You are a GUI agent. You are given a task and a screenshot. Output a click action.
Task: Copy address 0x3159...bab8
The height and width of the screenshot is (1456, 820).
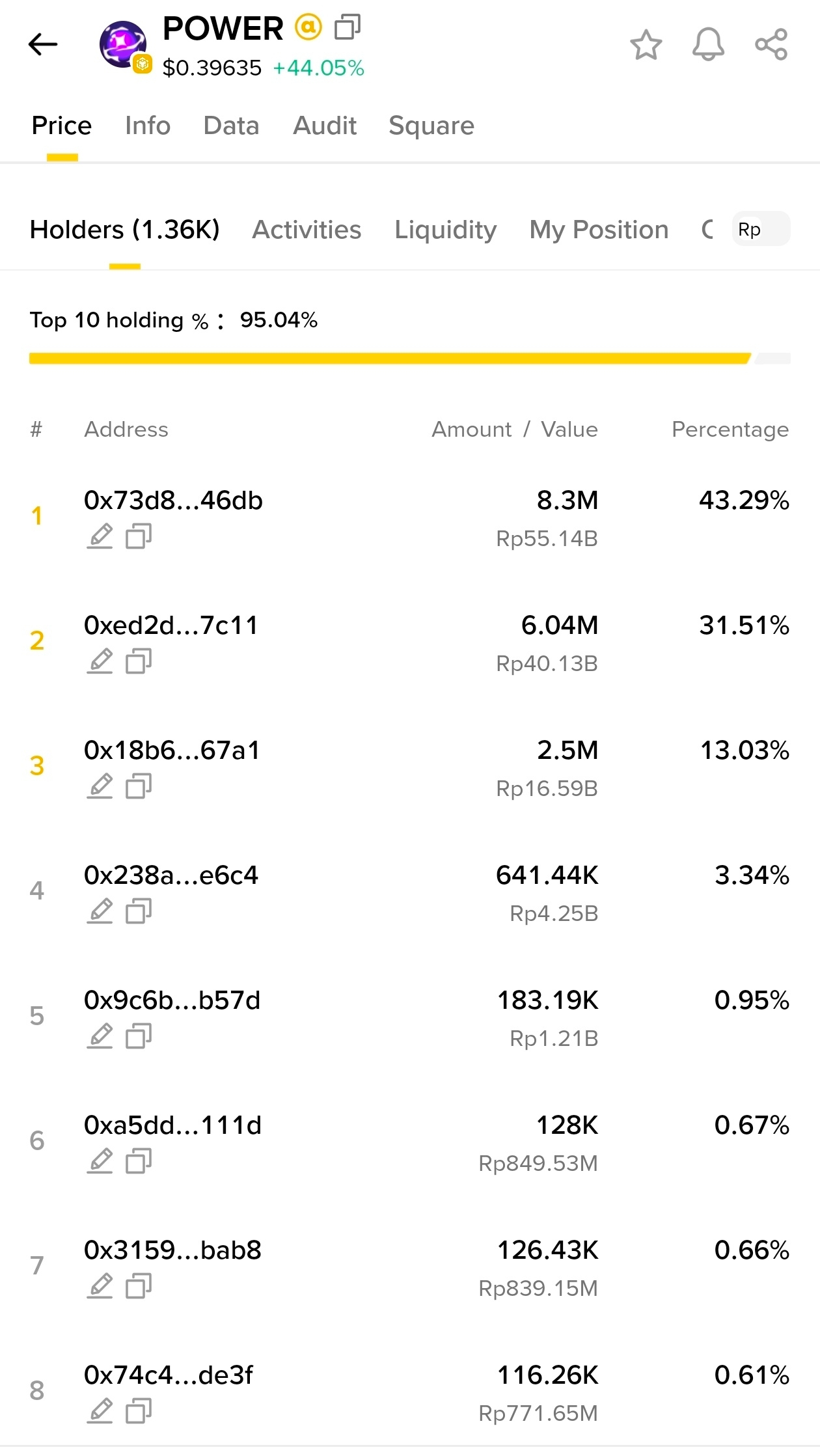tap(139, 1286)
